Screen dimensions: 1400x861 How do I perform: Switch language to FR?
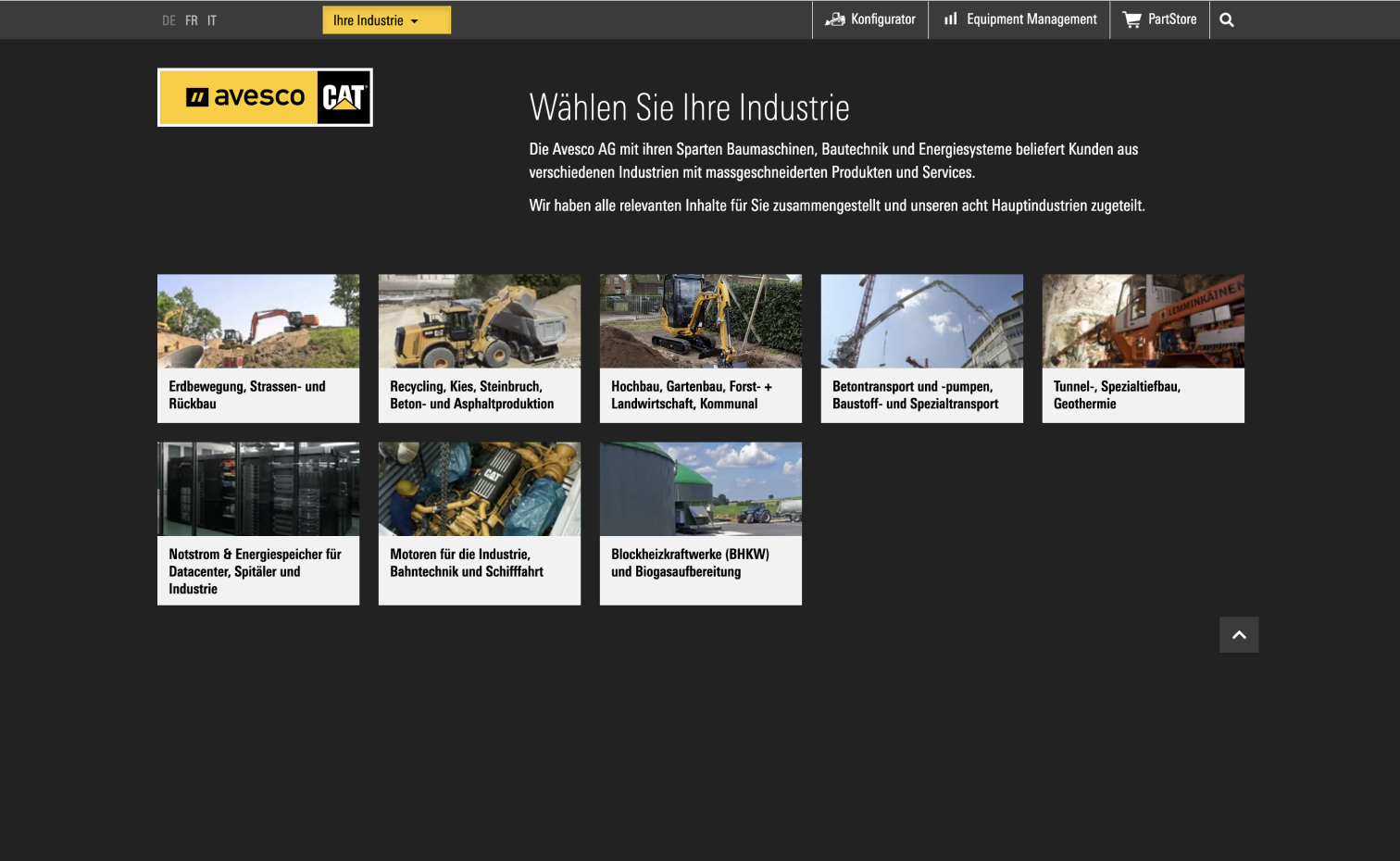coord(192,20)
